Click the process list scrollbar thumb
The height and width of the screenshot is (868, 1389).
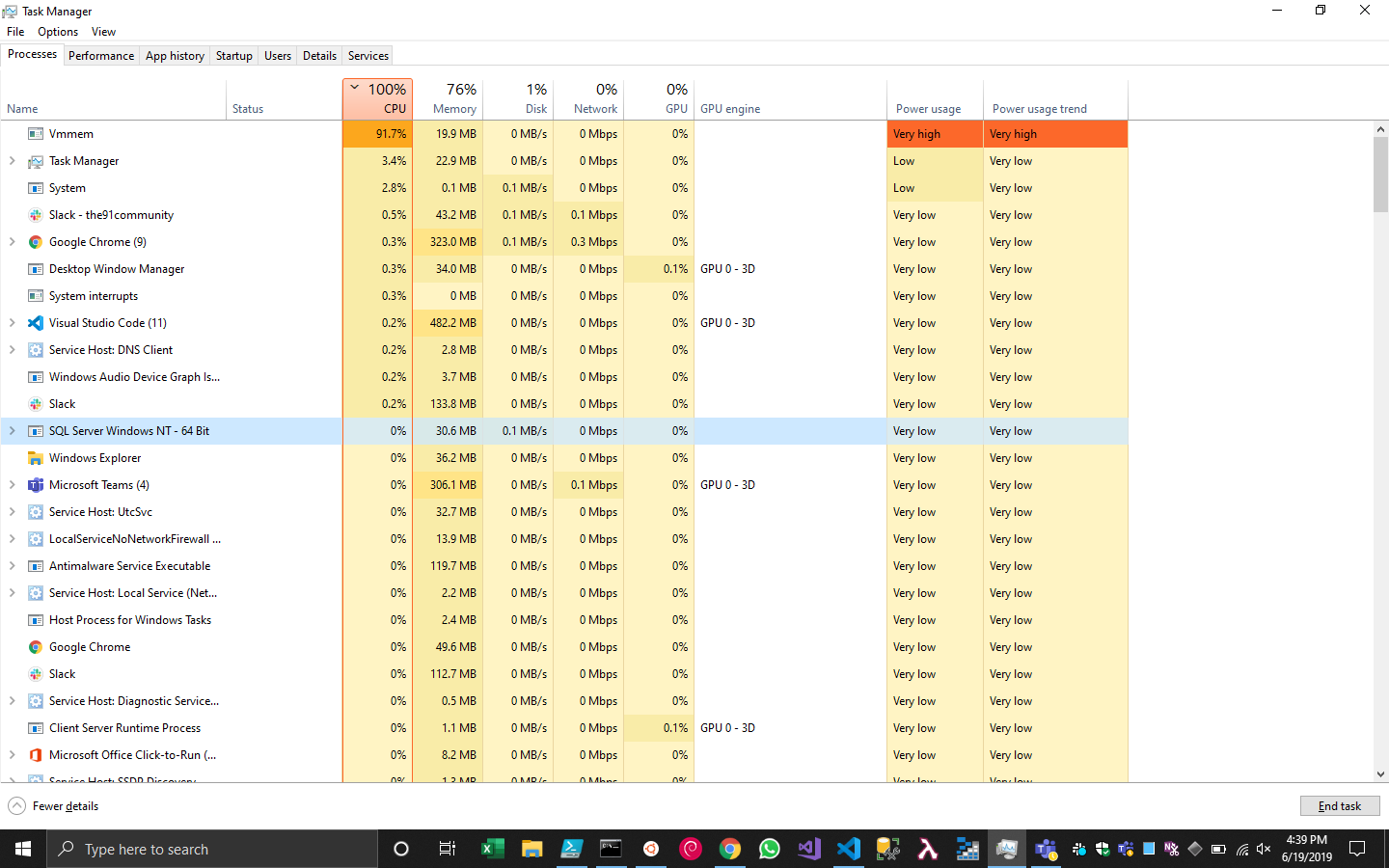(1380, 174)
